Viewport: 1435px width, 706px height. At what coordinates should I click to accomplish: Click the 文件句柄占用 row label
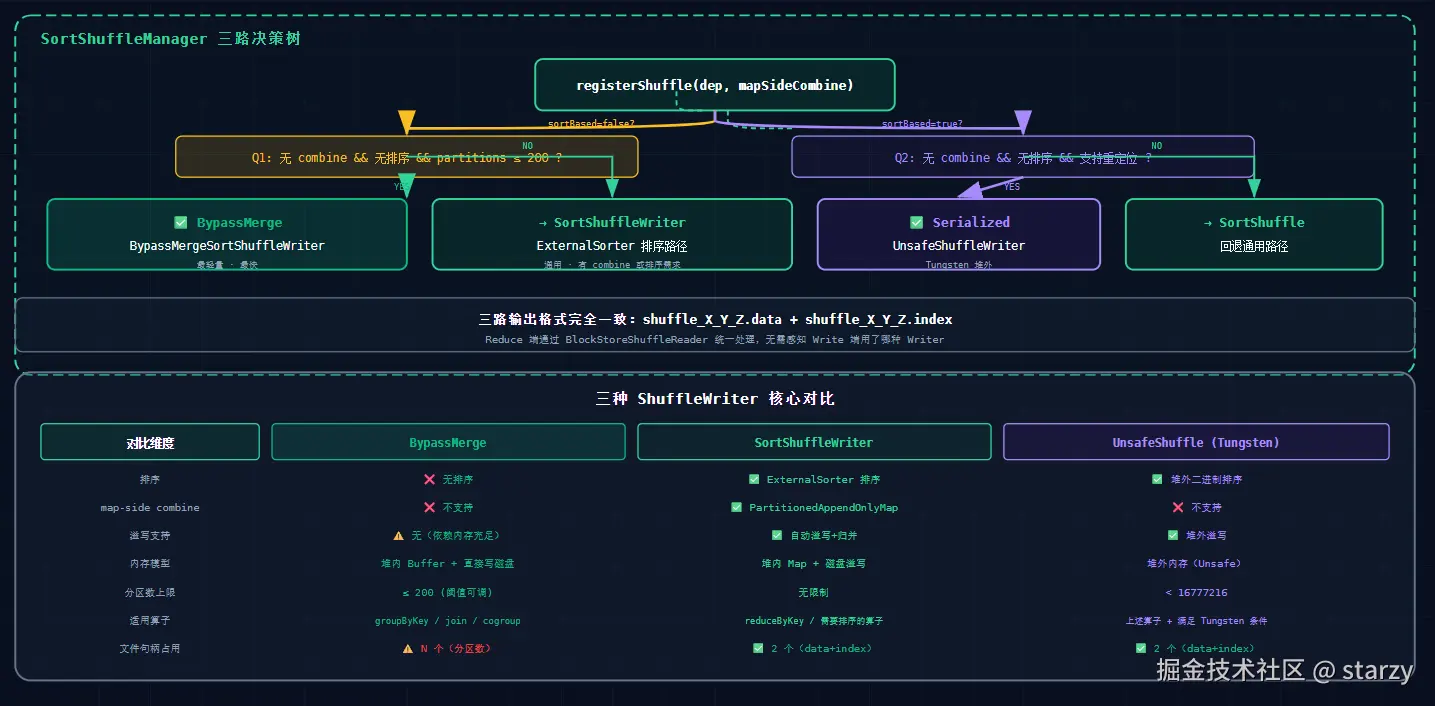click(x=150, y=649)
